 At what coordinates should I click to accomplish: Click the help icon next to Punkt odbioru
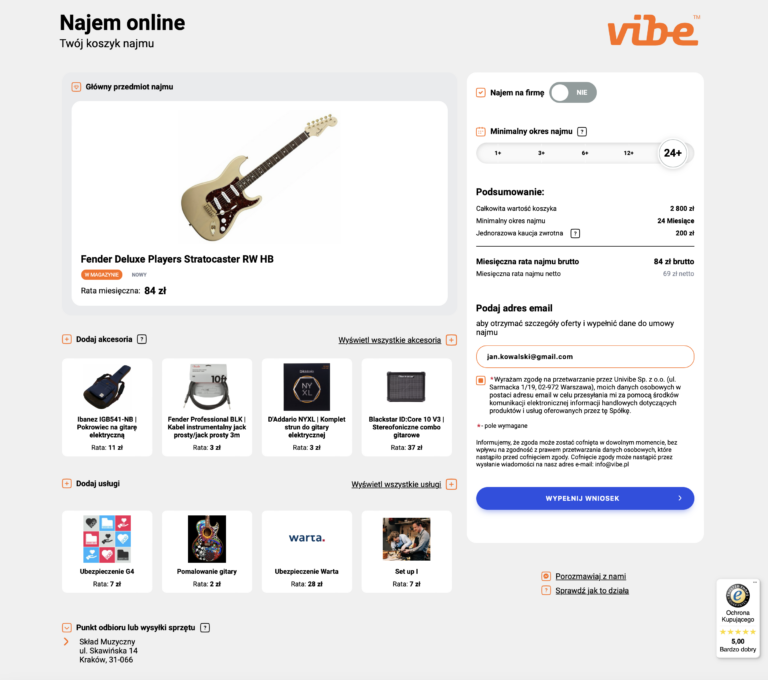pyautogui.click(x=205, y=628)
